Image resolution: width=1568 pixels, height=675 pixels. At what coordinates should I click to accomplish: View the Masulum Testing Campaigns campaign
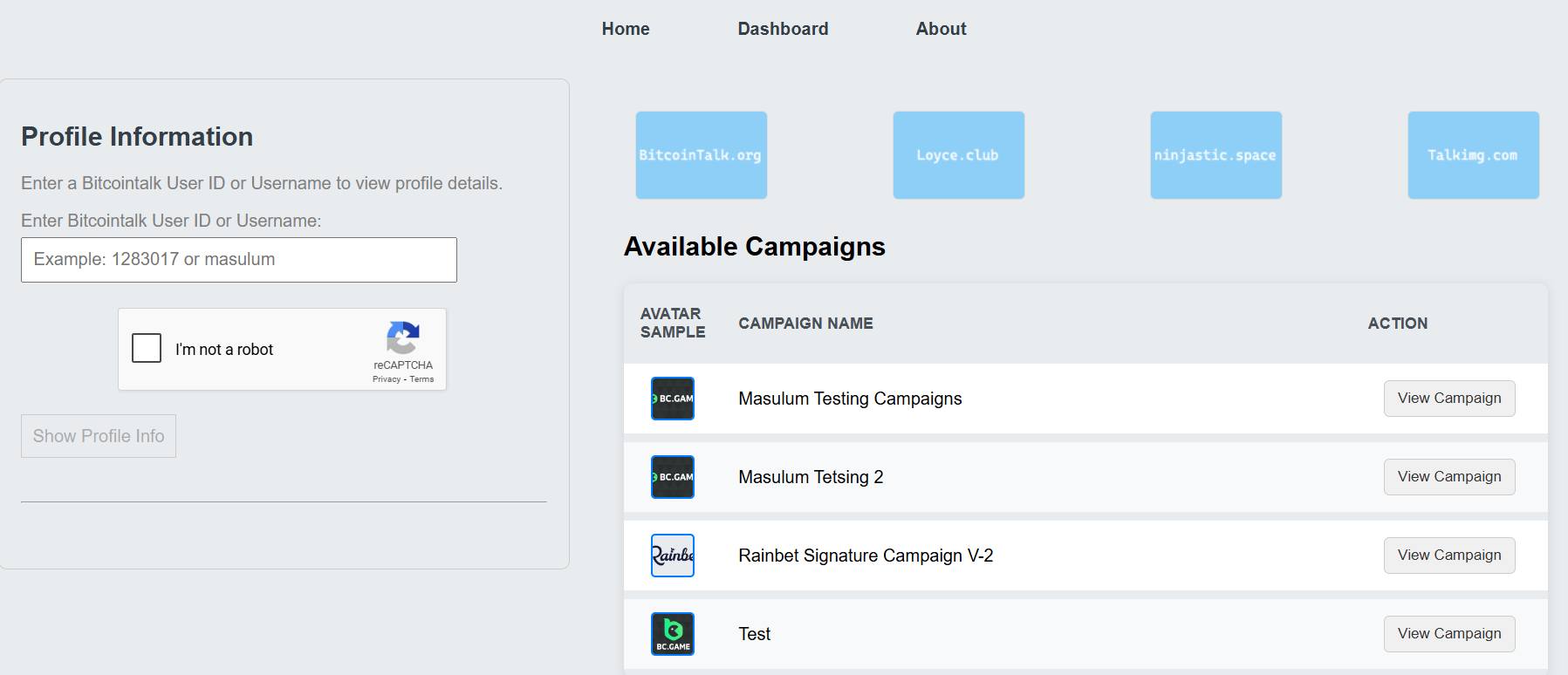click(x=1449, y=399)
